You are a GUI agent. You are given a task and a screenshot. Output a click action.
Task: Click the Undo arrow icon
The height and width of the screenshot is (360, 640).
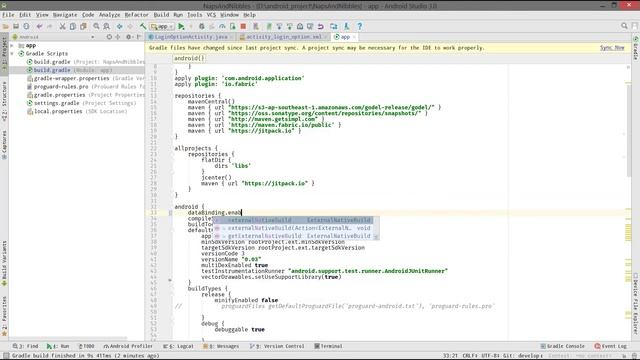pos(39,27)
